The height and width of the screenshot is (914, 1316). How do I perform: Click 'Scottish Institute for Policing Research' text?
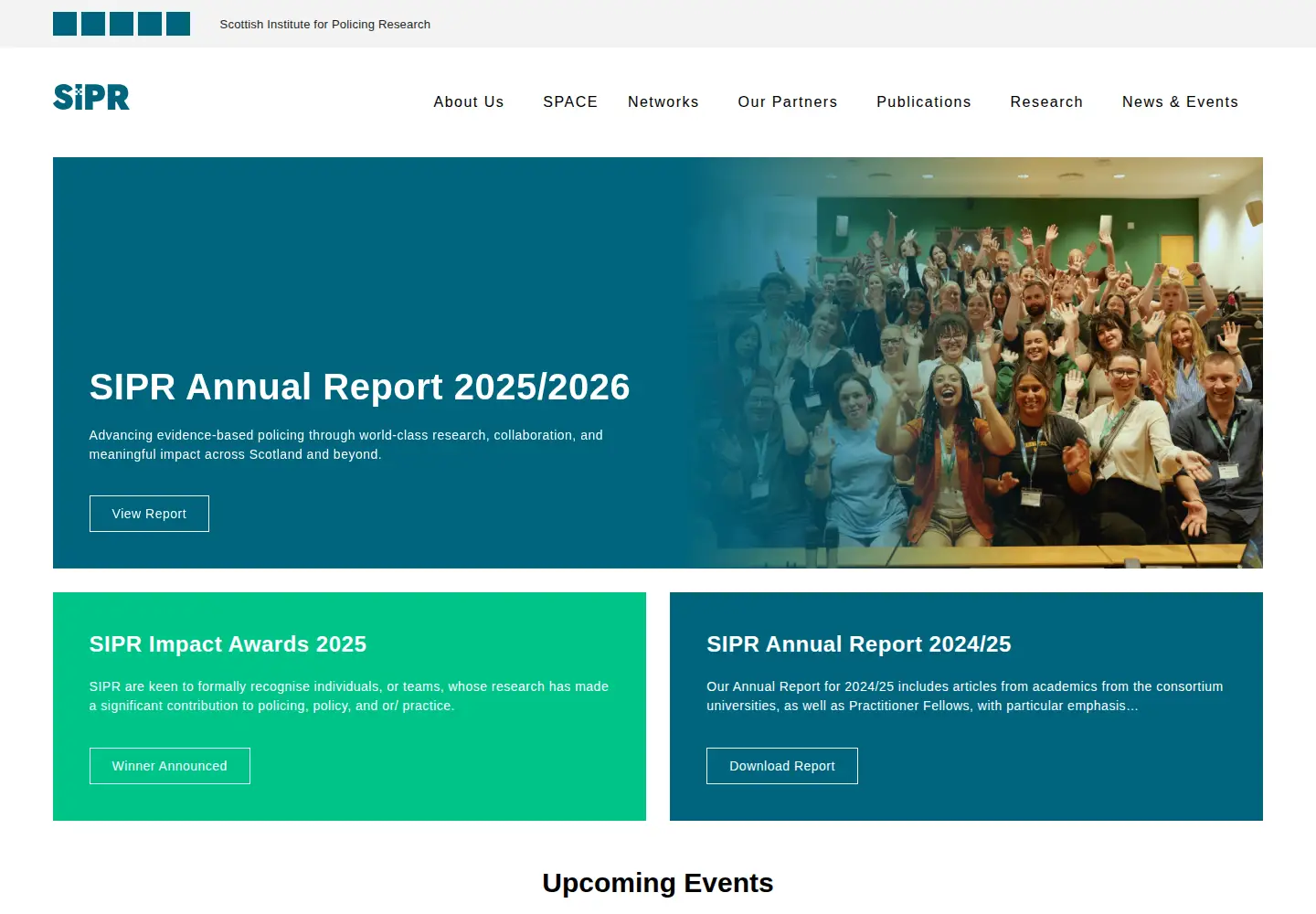click(x=325, y=25)
